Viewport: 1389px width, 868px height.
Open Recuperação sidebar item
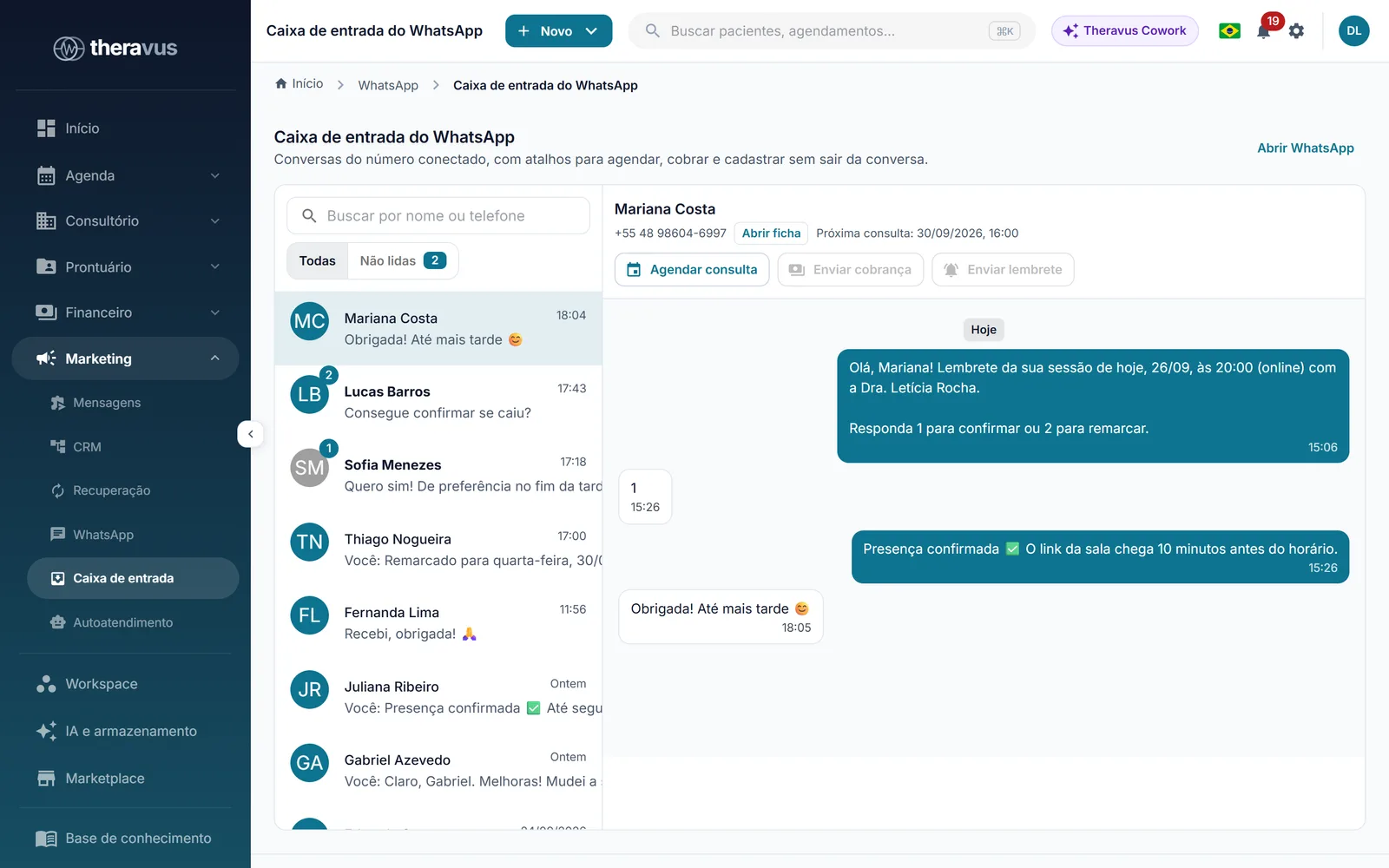click(111, 490)
